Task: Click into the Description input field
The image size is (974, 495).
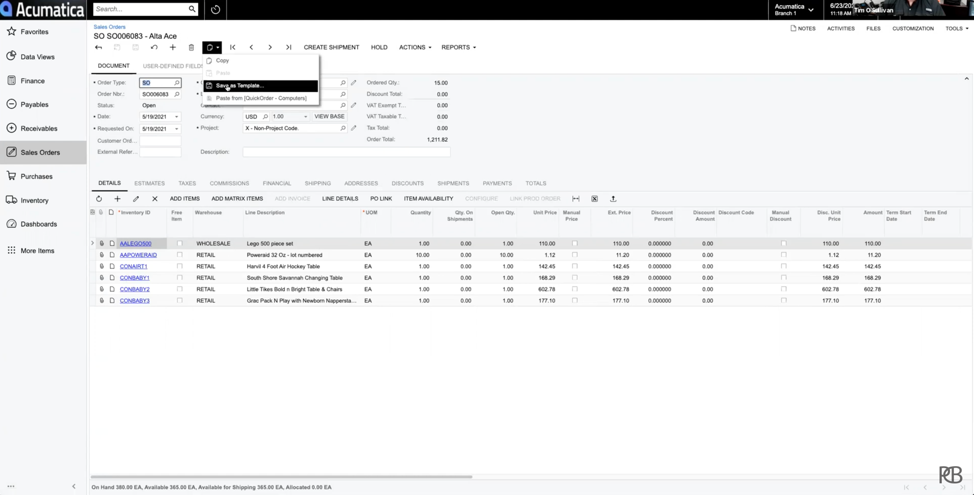Action: (x=346, y=152)
